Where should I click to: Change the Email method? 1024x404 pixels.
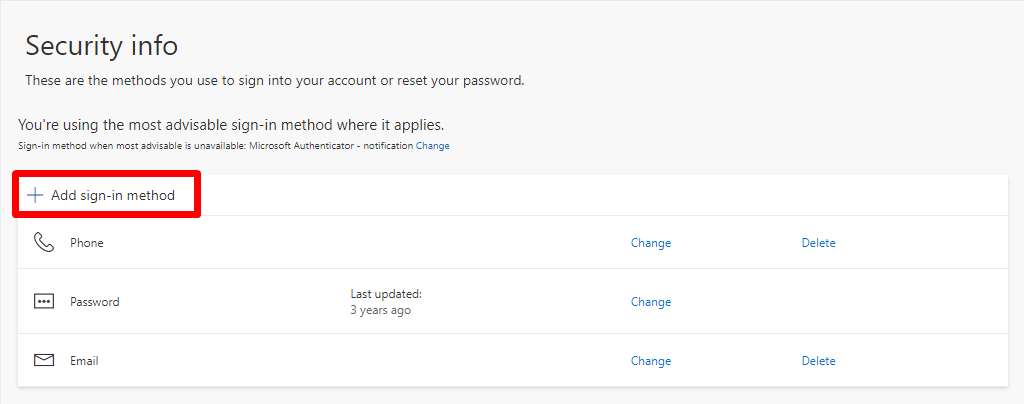[650, 360]
